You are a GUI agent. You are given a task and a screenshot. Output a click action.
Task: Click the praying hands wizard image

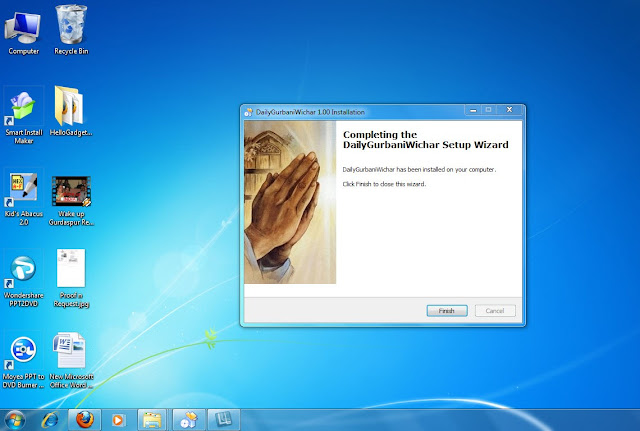[x=290, y=202]
